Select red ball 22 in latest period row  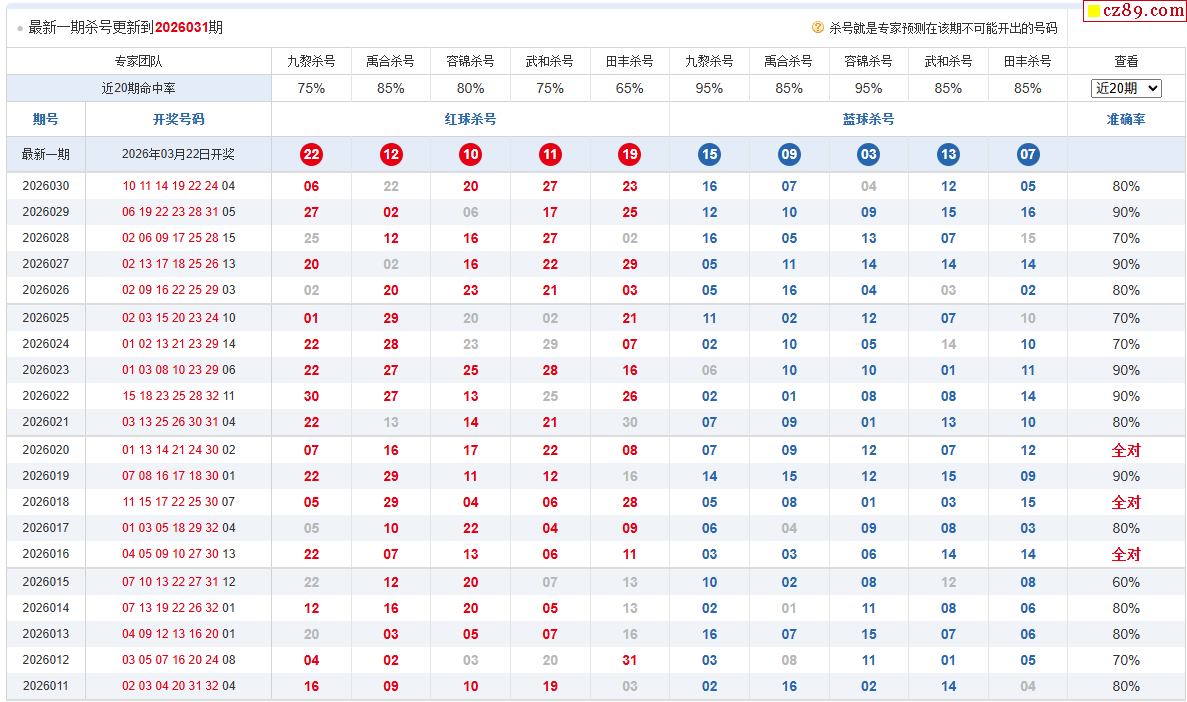tap(311, 154)
